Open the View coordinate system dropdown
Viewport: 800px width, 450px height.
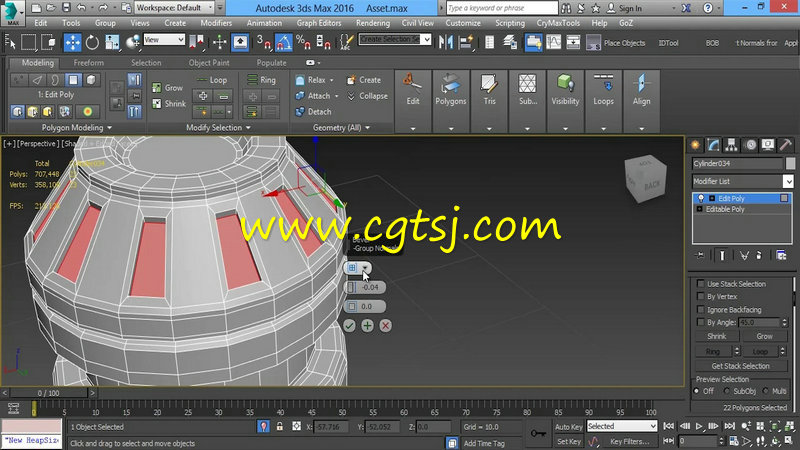[x=164, y=39]
